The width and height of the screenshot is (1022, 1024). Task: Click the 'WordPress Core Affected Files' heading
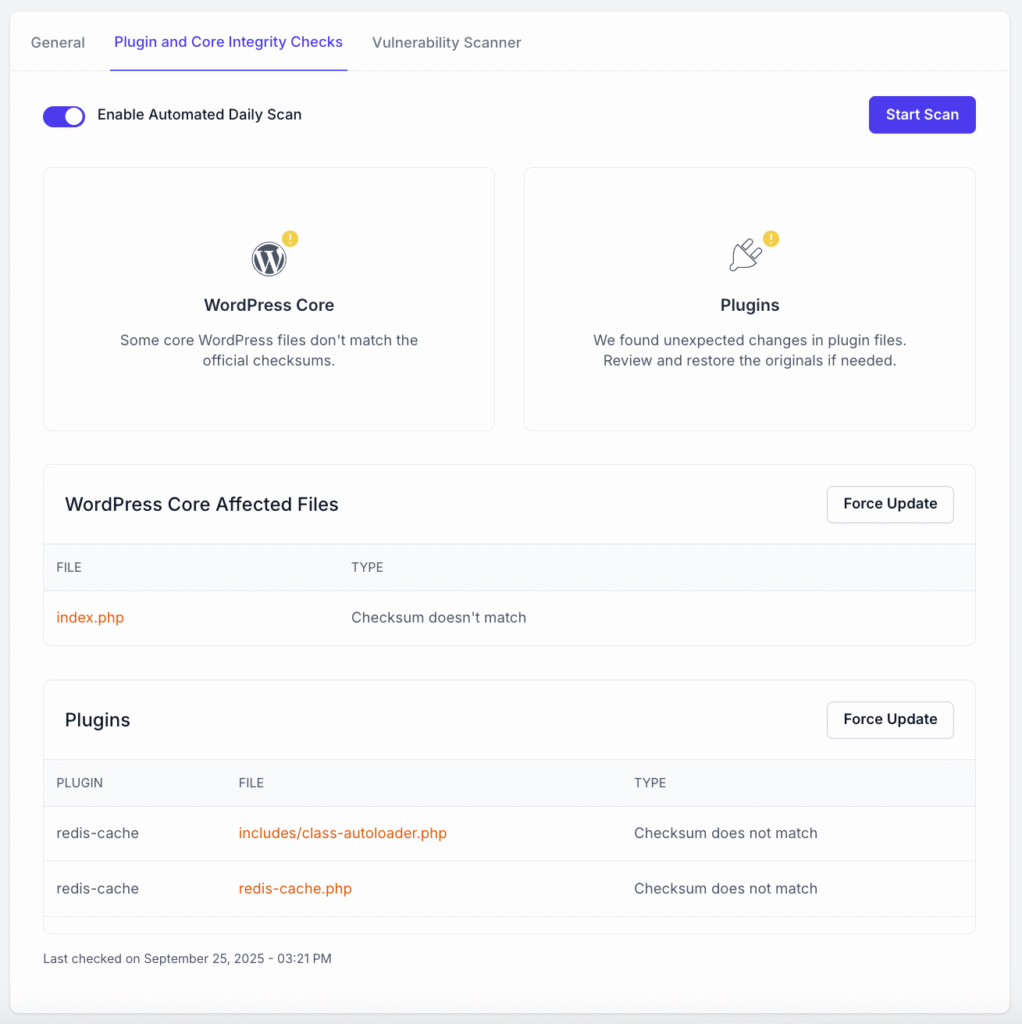click(x=201, y=505)
